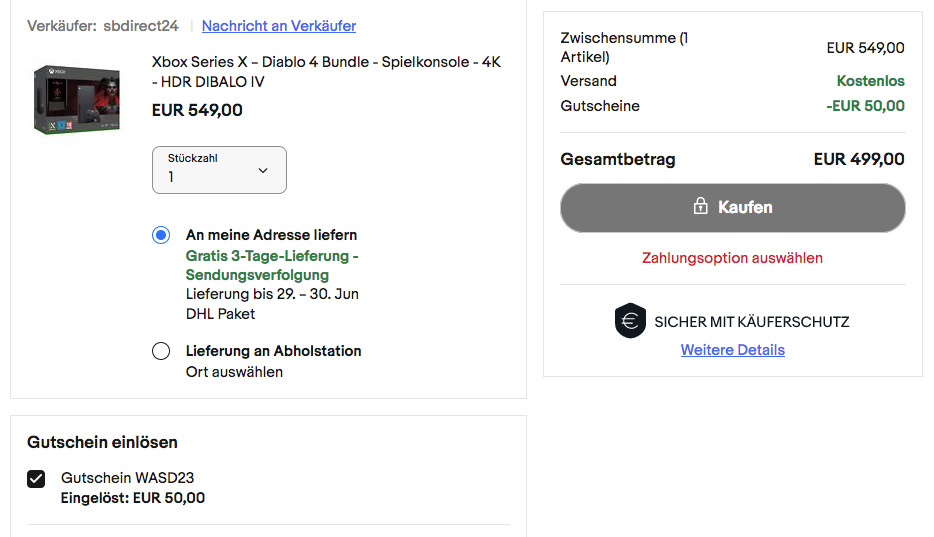This screenshot has height=537, width=934.
Task: Click SICHER MIT KÄUFERSCHUTZ label
Action: coord(752,322)
